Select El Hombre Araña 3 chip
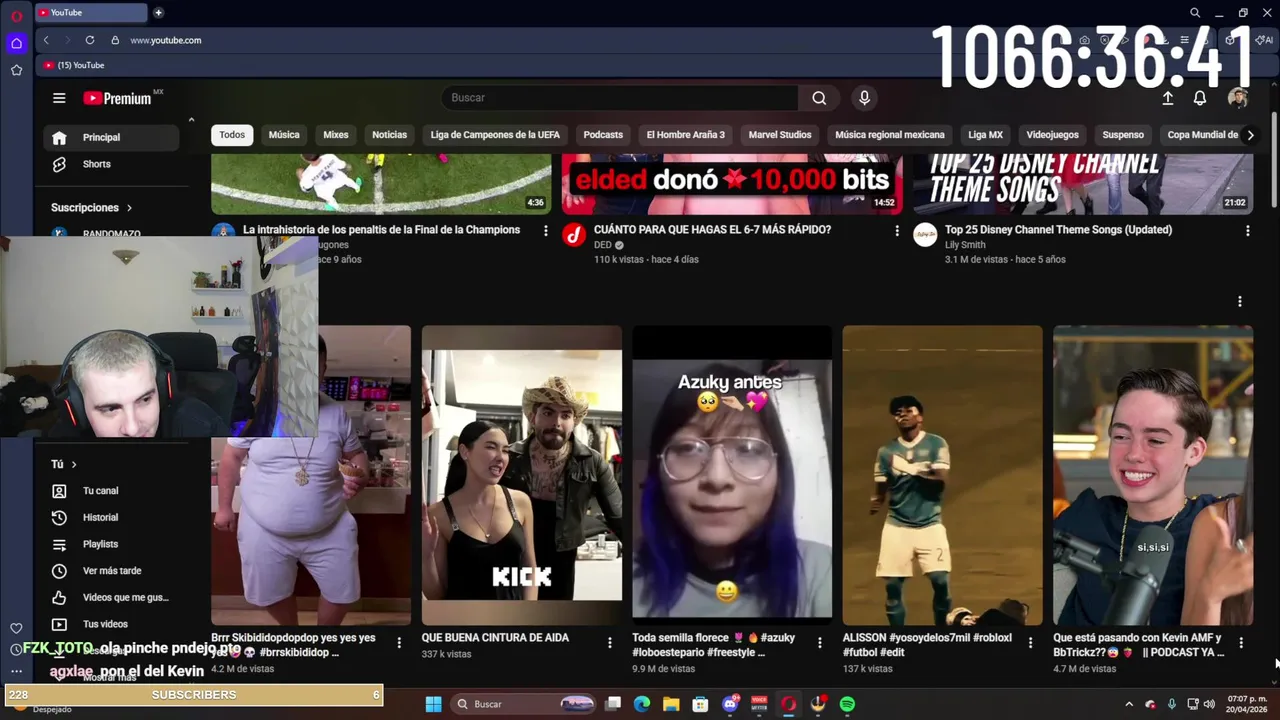 point(686,135)
